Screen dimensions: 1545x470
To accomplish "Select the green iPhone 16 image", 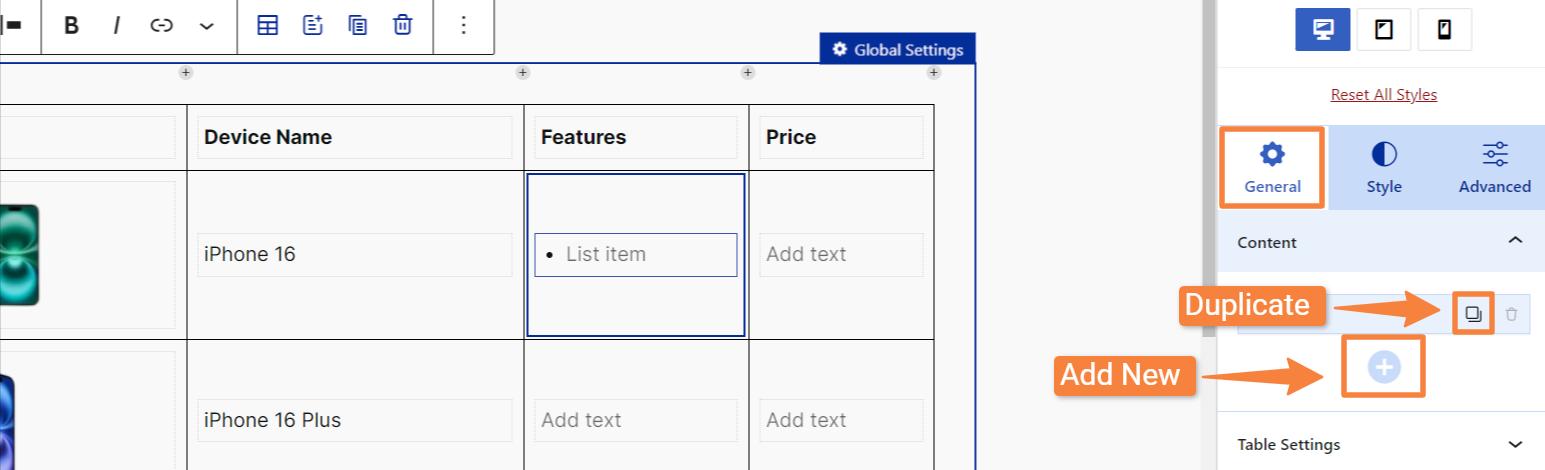I will coord(20,254).
